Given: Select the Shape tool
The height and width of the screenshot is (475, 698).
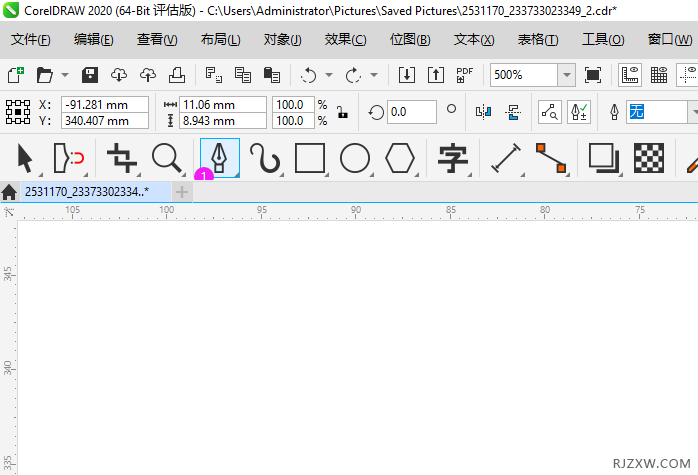Looking at the screenshot, I should 69,158.
